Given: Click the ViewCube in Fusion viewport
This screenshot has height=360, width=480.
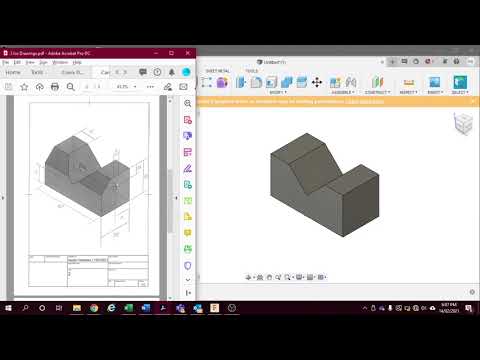Looking at the screenshot, I should pyautogui.click(x=464, y=124).
